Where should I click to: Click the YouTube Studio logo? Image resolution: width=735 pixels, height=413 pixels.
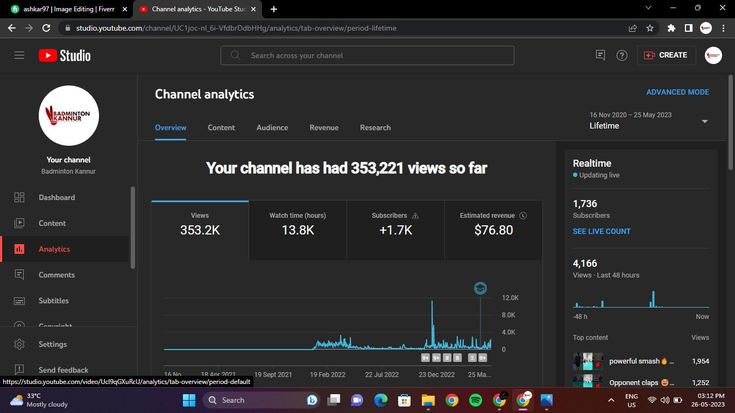coord(65,55)
